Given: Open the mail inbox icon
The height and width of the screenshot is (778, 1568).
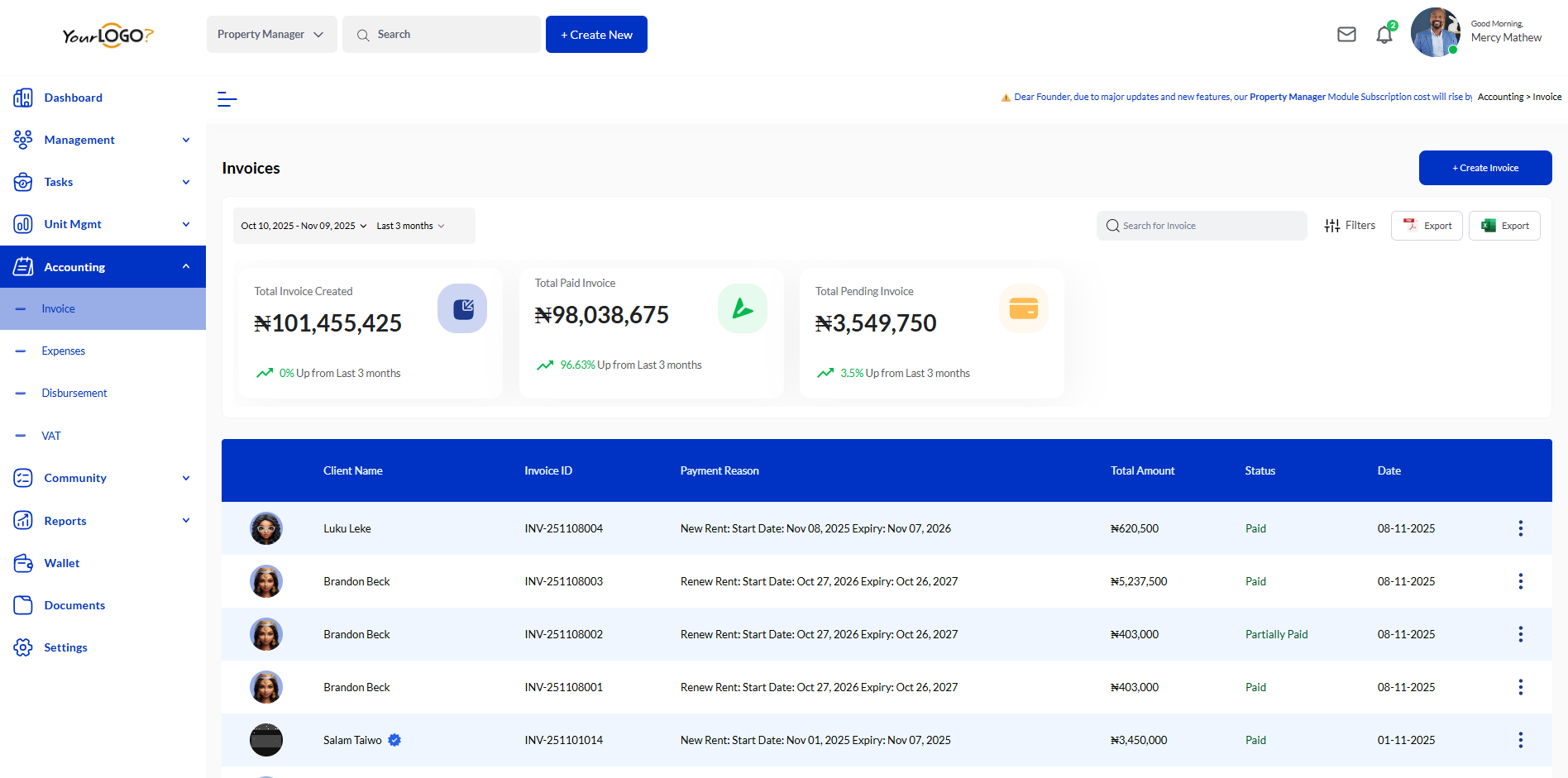Looking at the screenshot, I should tap(1346, 35).
